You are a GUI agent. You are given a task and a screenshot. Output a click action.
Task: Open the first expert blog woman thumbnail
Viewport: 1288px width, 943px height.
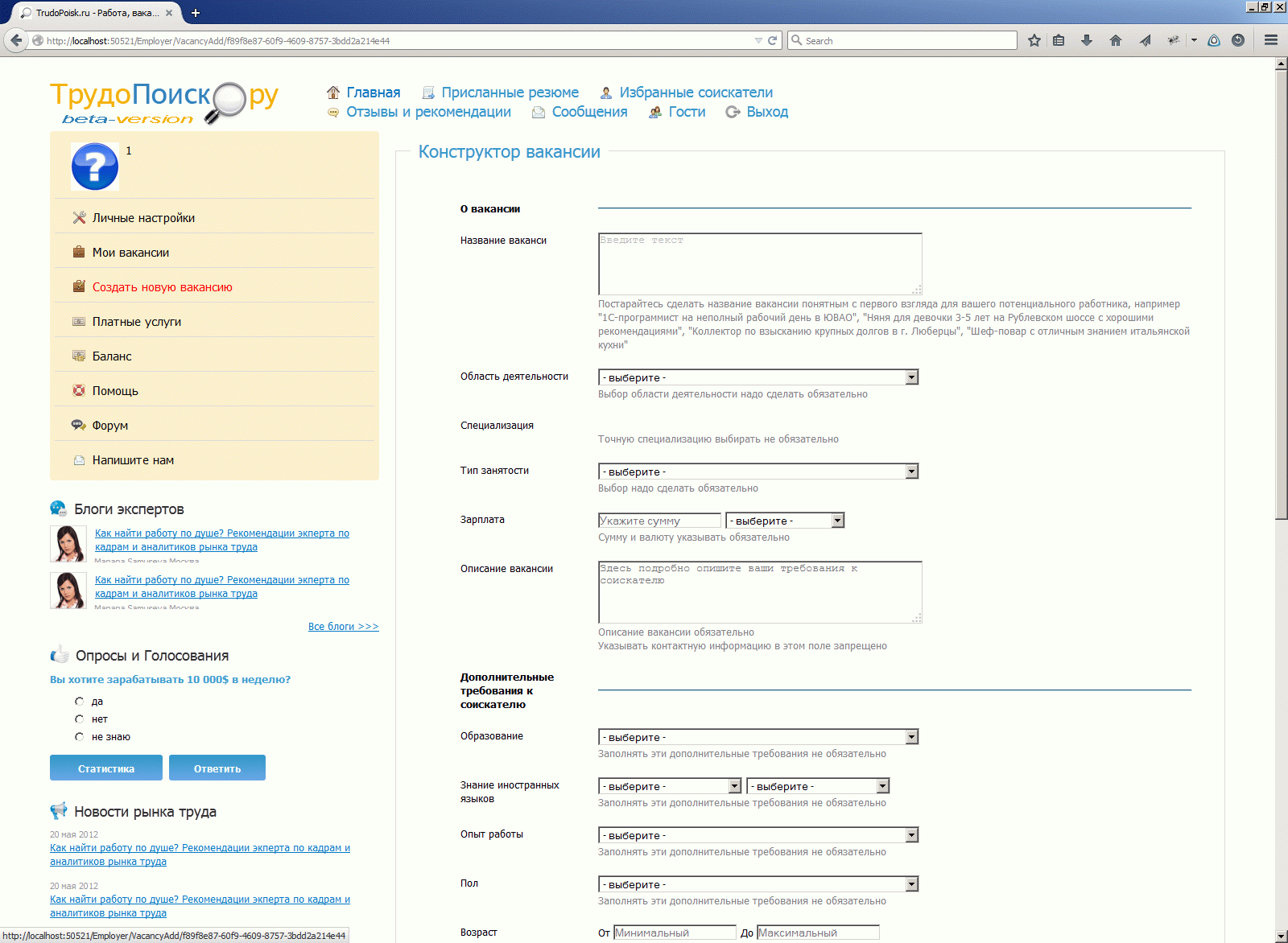[x=68, y=544]
